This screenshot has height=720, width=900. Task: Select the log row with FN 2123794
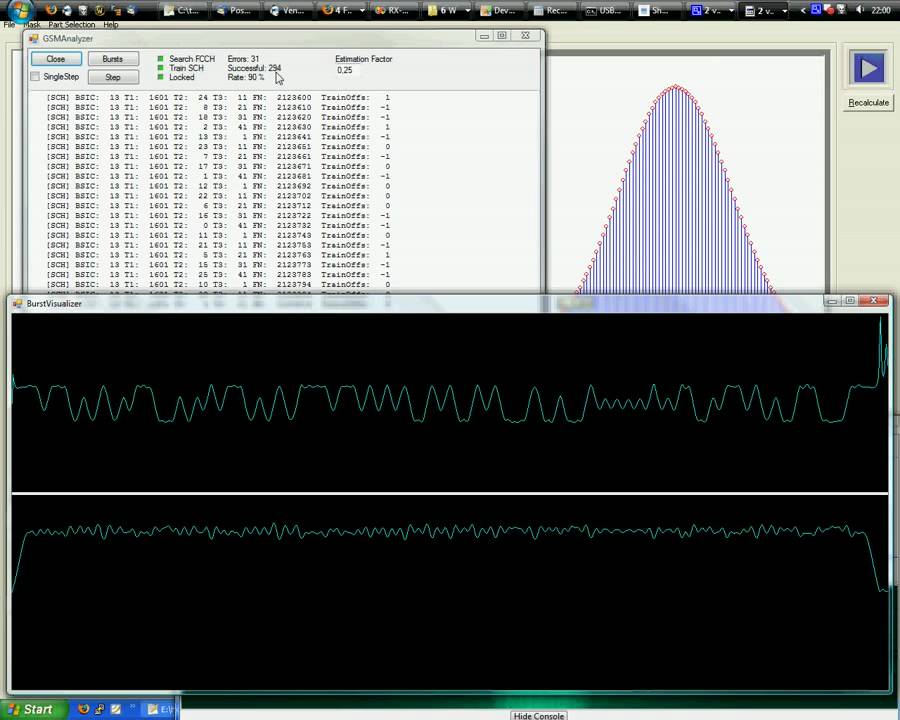(x=218, y=284)
